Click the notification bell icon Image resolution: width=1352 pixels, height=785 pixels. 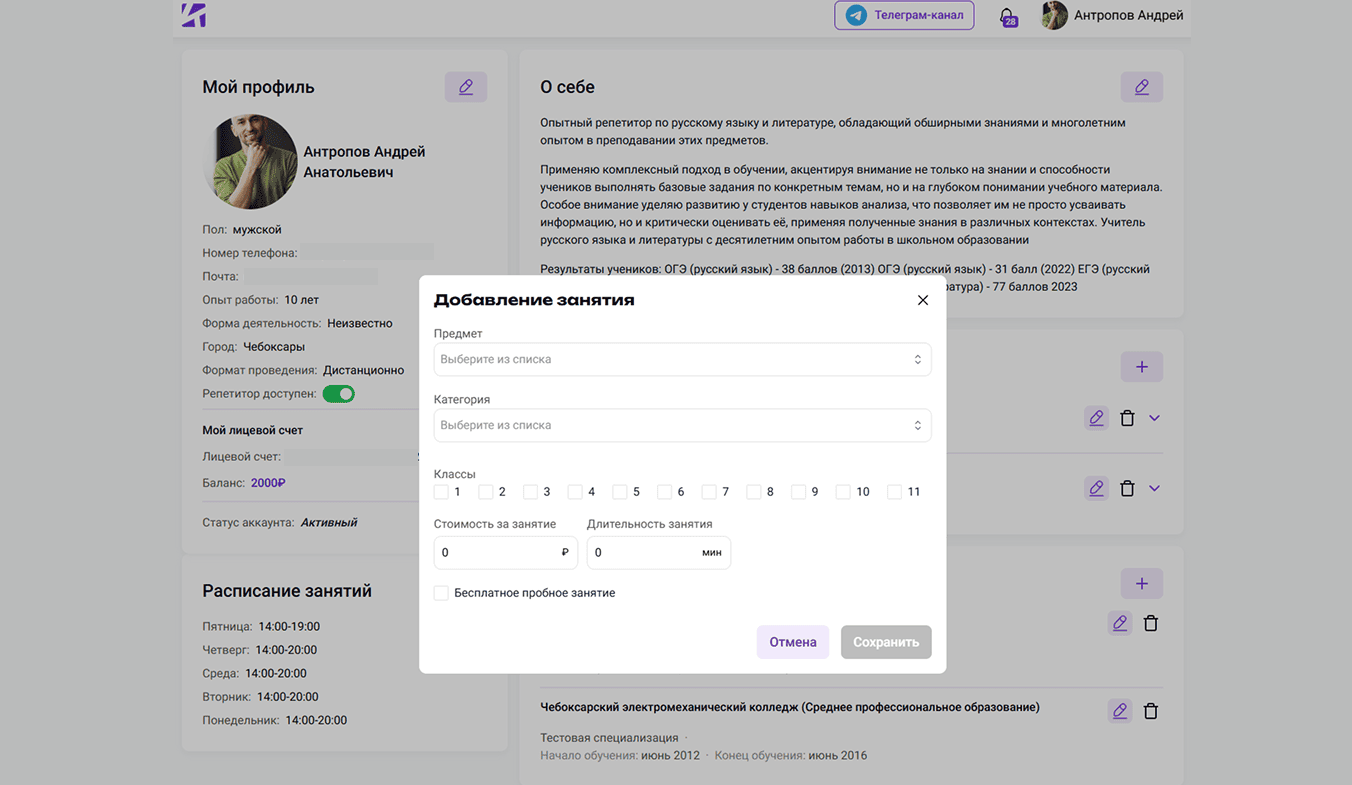(1007, 16)
